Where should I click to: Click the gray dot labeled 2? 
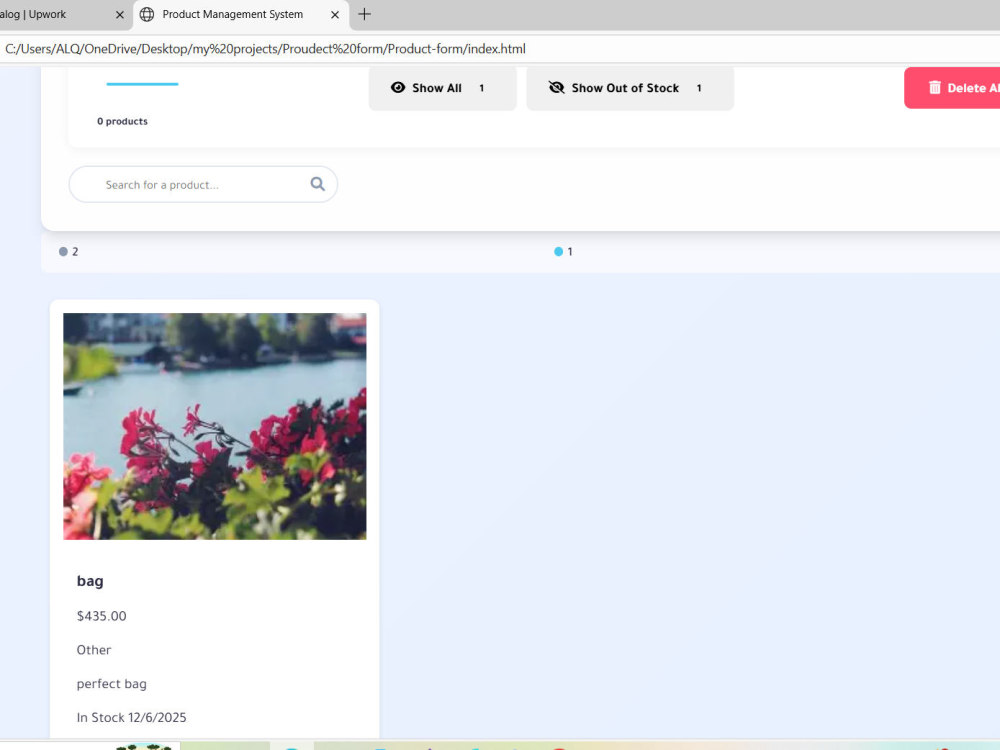(x=63, y=252)
